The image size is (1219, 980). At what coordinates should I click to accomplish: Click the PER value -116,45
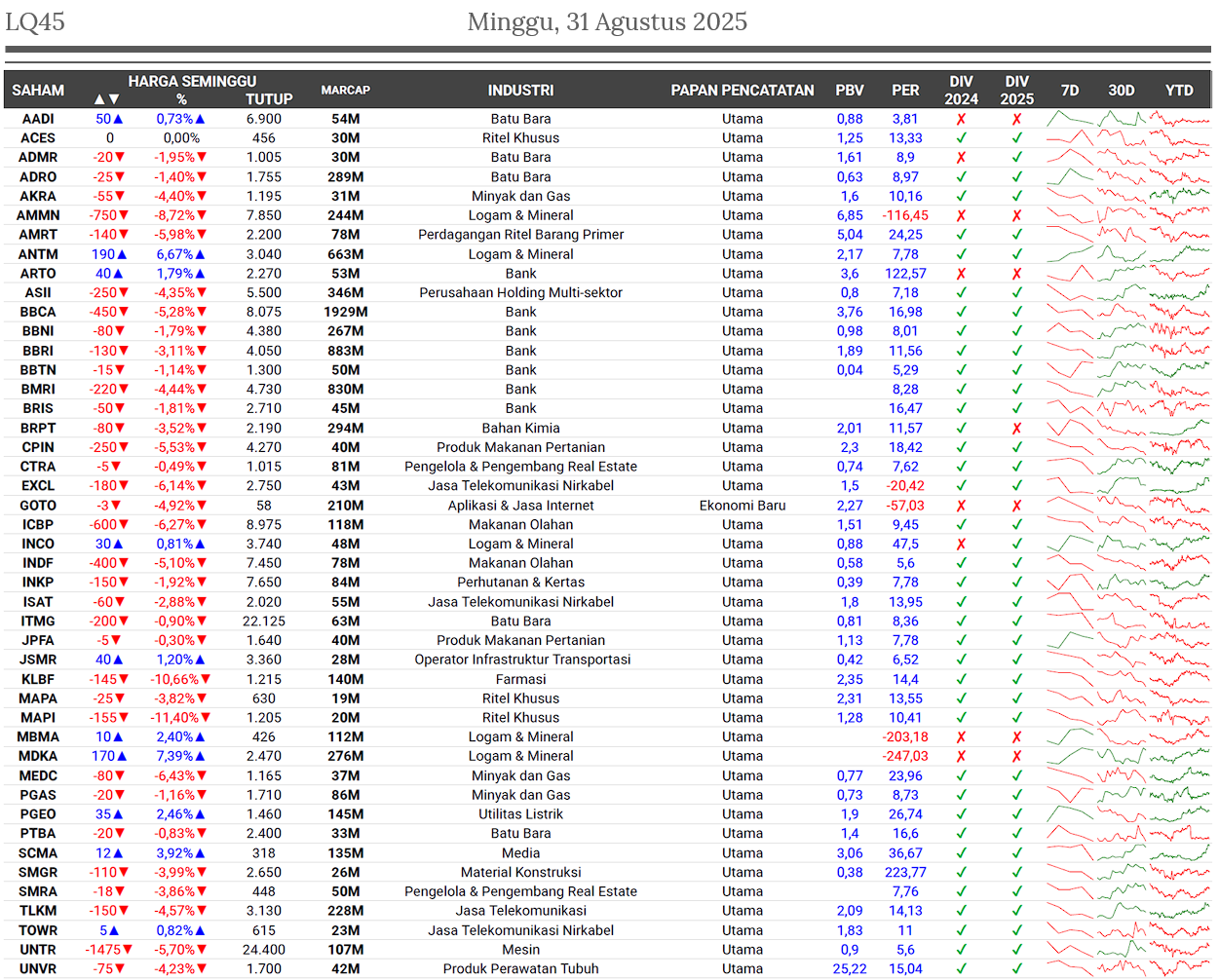coord(905,215)
